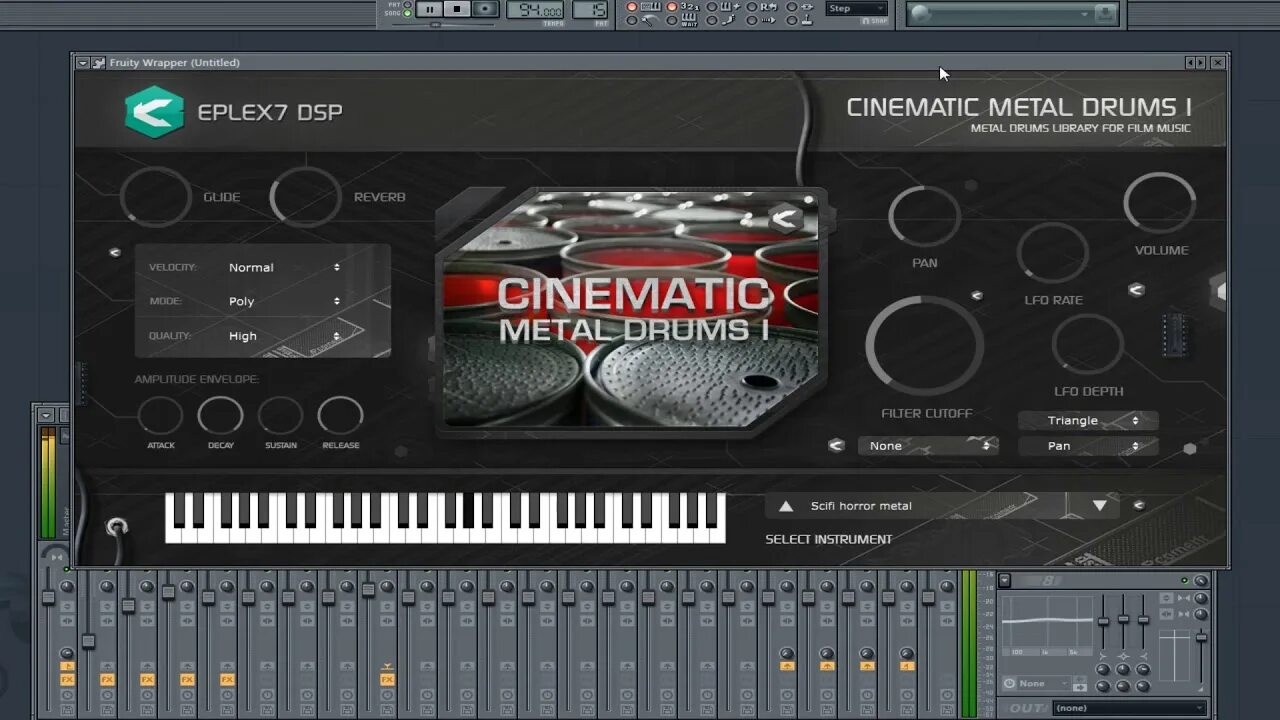Select previous instrument with up triangle
The image size is (1280, 720).
[x=786, y=506]
